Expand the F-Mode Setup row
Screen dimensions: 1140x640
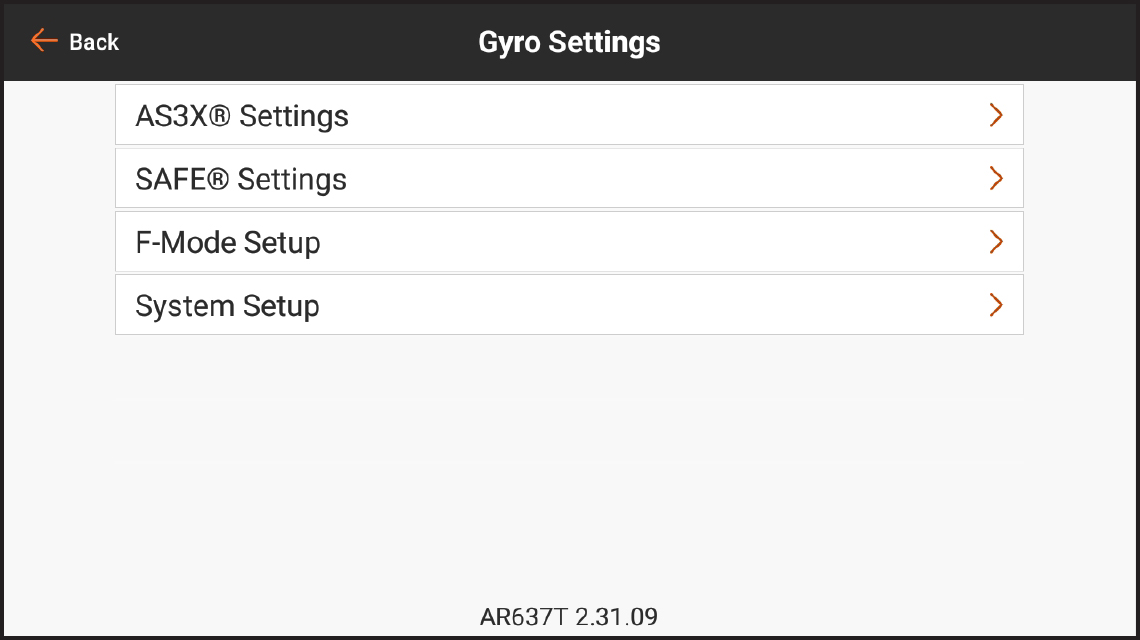point(570,241)
